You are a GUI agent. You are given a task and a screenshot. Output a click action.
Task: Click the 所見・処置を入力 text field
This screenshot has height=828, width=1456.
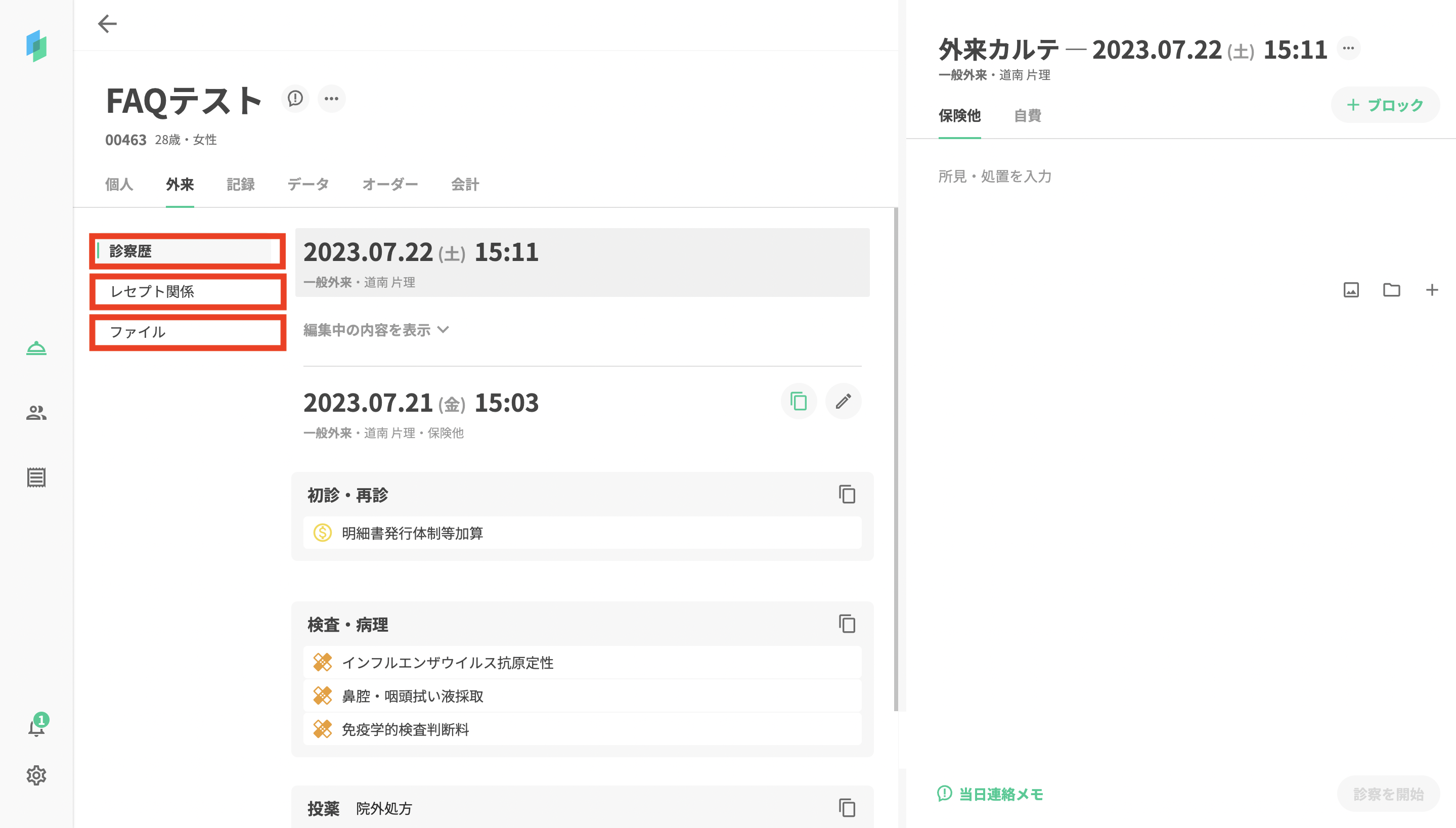tap(995, 177)
